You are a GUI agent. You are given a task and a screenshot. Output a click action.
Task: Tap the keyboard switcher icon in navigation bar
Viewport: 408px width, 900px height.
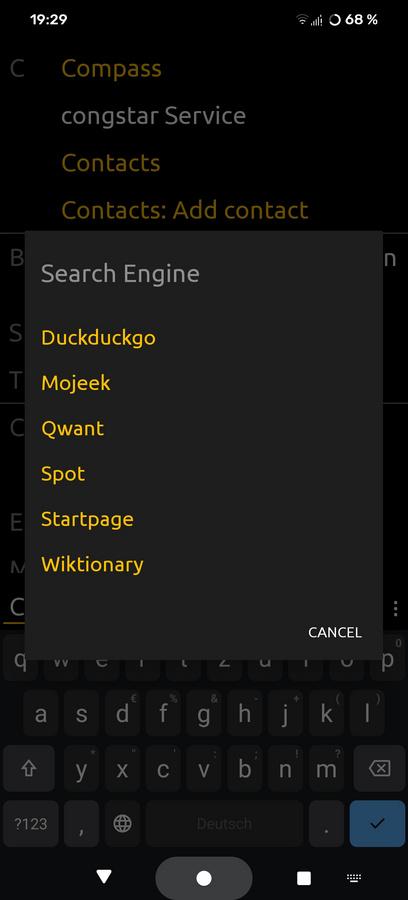pos(354,878)
